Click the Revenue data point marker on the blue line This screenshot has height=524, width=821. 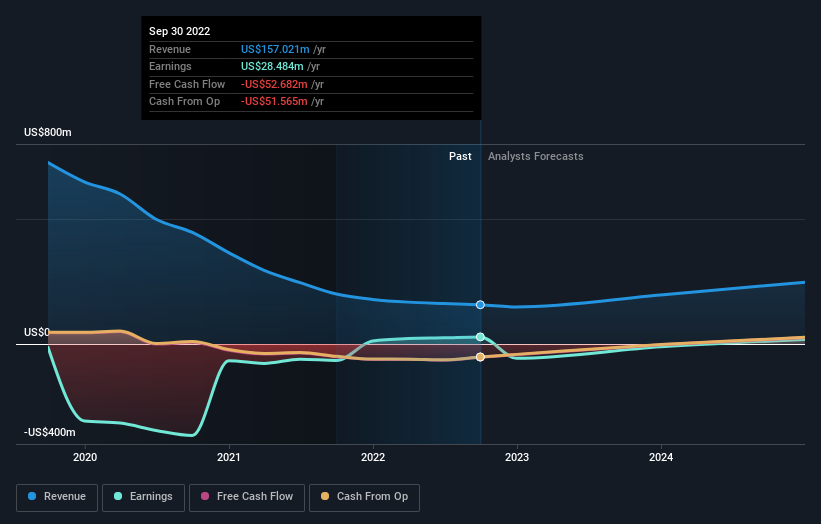[x=480, y=305]
